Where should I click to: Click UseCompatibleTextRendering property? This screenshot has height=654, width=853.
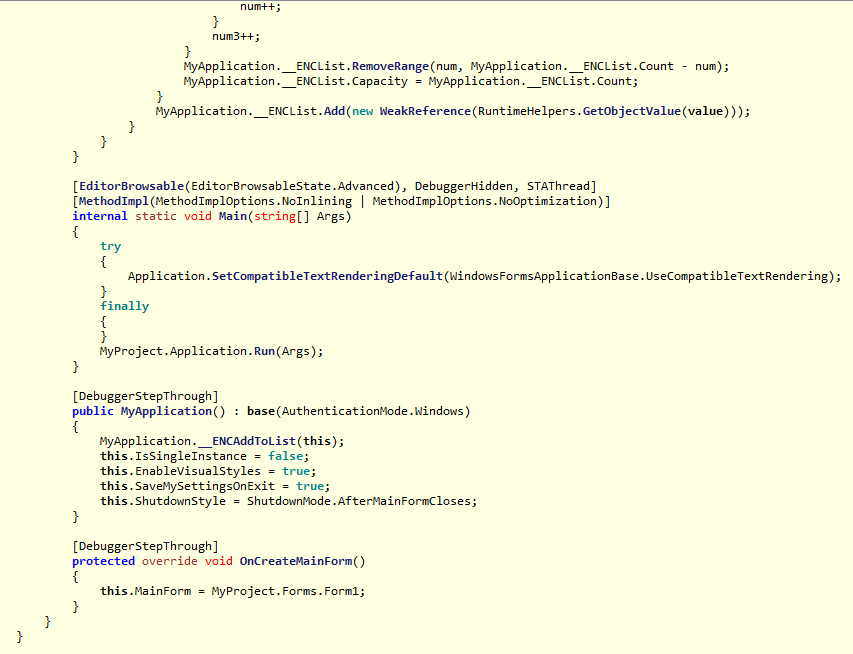737,276
